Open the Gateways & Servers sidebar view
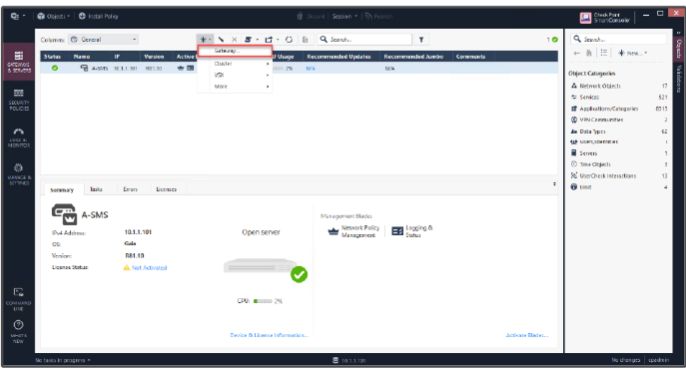This screenshot has height=368, width=686. click(x=18, y=61)
